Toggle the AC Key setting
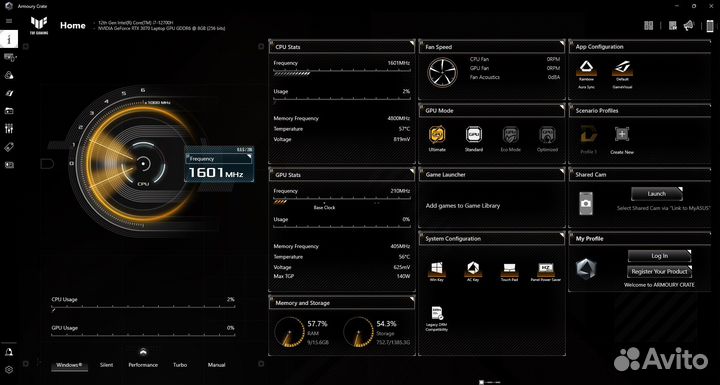 tap(472, 271)
